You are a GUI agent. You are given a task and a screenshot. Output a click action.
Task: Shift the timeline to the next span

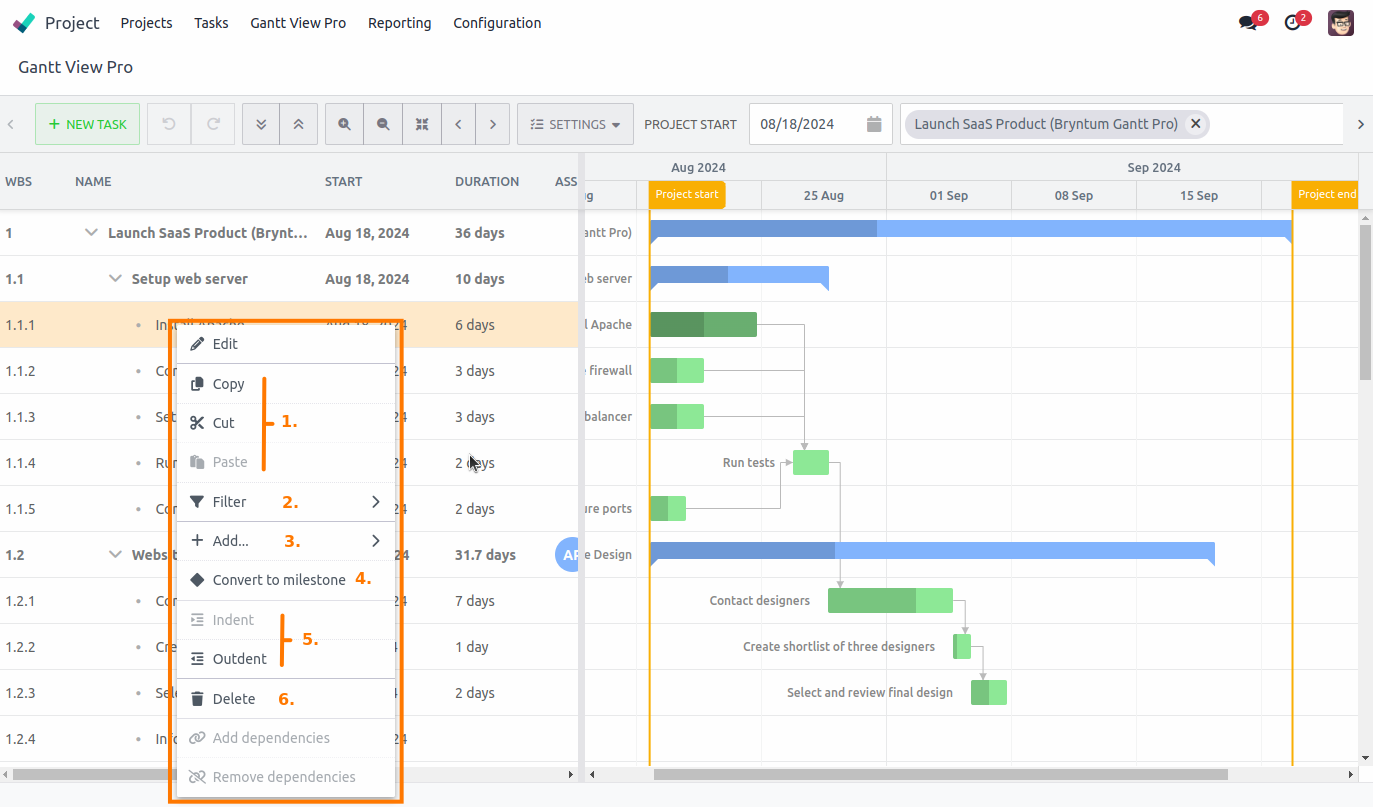[492, 123]
